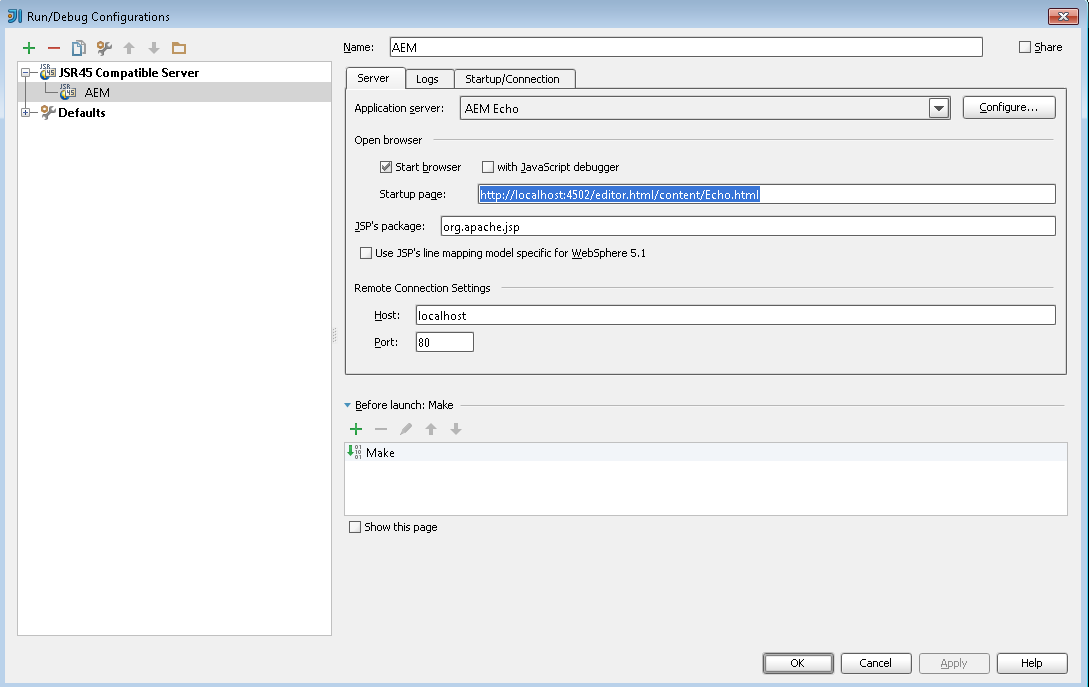The width and height of the screenshot is (1089, 687).
Task: Add a Before launch task
Action: [356, 429]
